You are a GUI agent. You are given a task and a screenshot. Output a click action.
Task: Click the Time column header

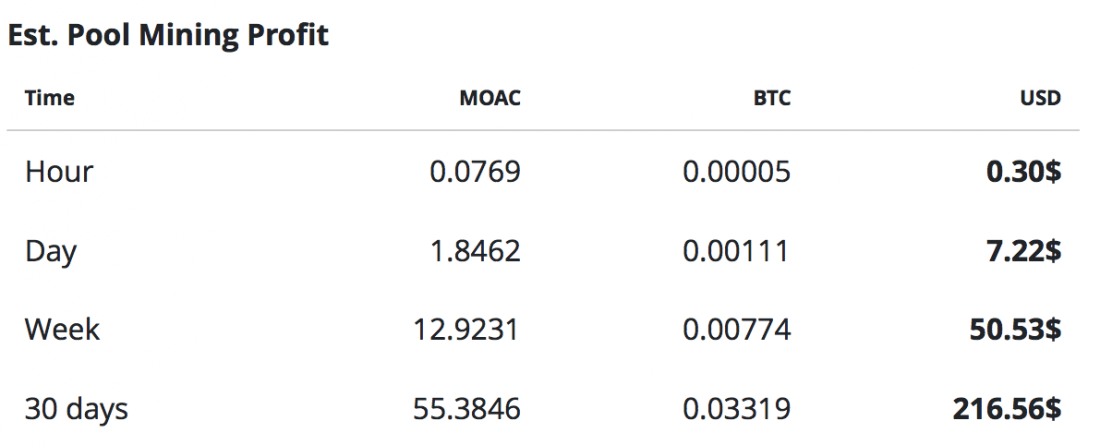50,98
